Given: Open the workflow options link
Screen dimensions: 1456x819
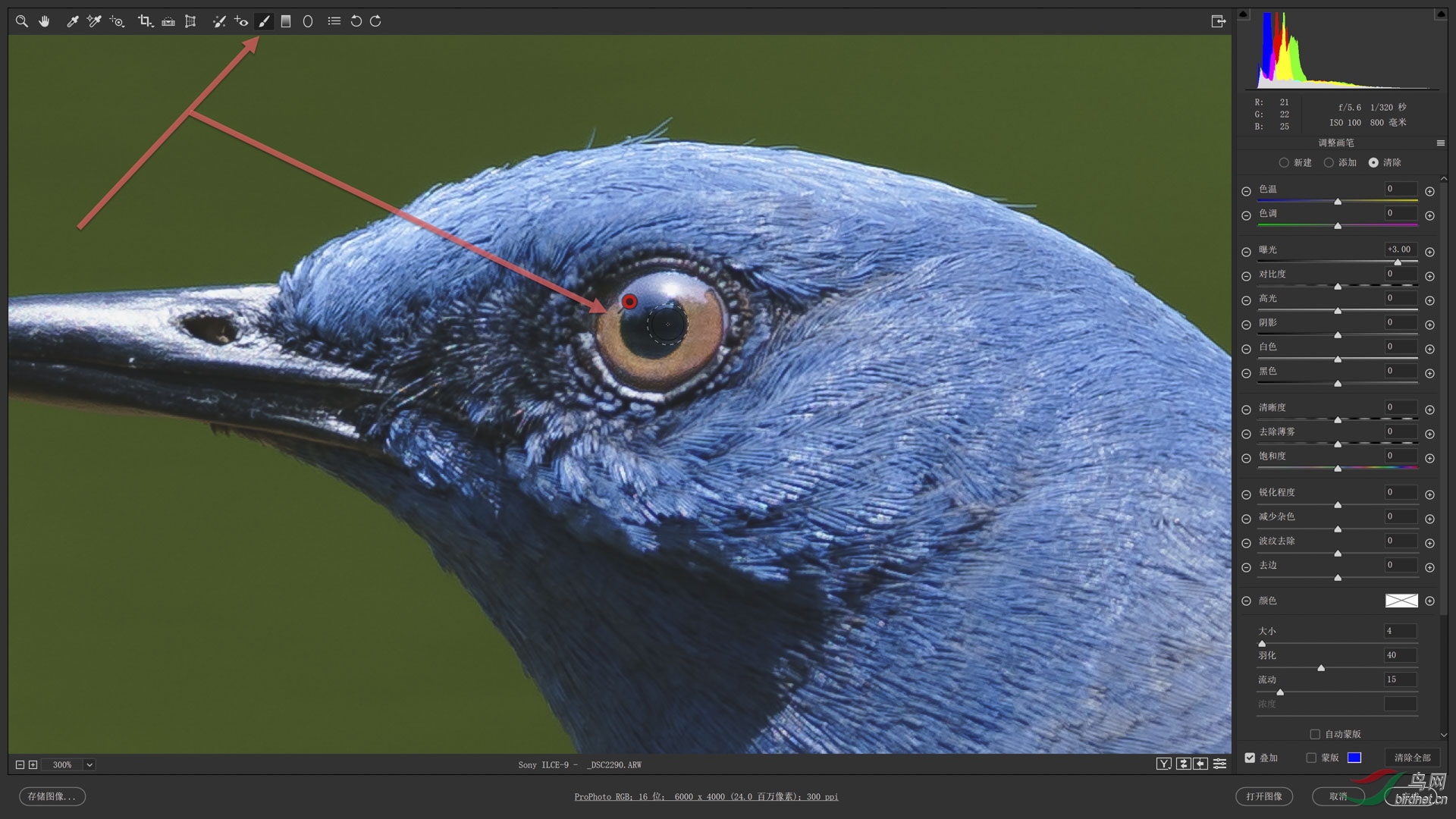Looking at the screenshot, I should 706,796.
